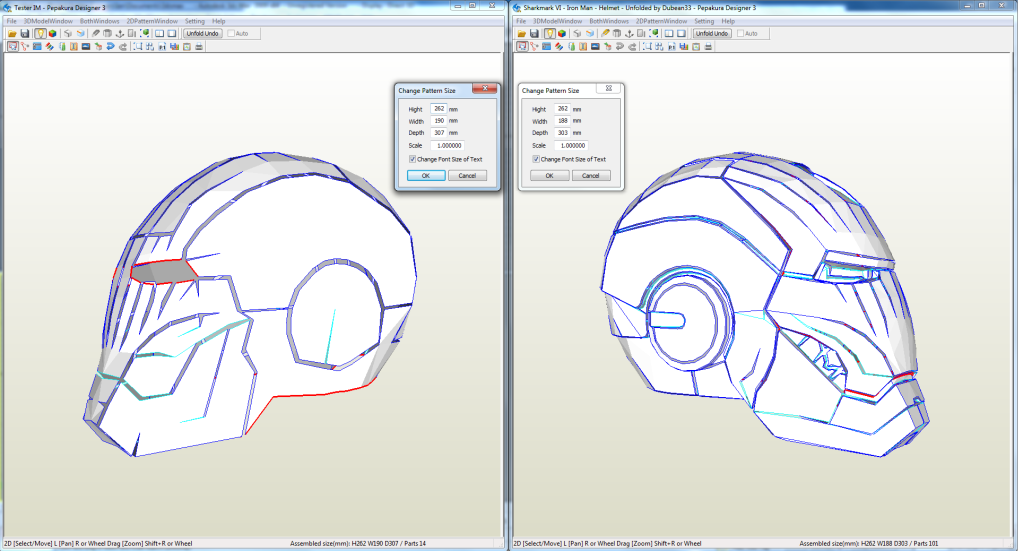Toggle the colored texture cube in Sharkmark VI
The height and width of the screenshot is (551, 1023).
pyautogui.click(x=562, y=33)
